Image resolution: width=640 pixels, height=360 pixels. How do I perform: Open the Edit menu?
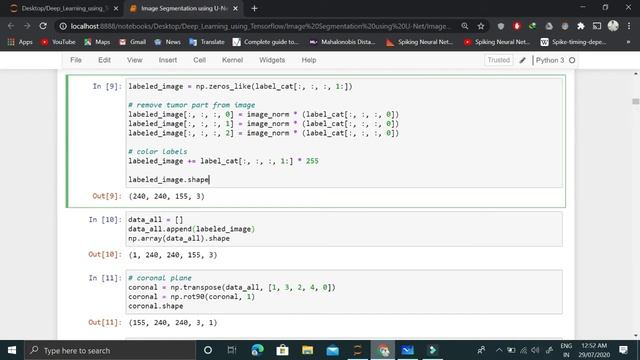[x=104, y=60]
